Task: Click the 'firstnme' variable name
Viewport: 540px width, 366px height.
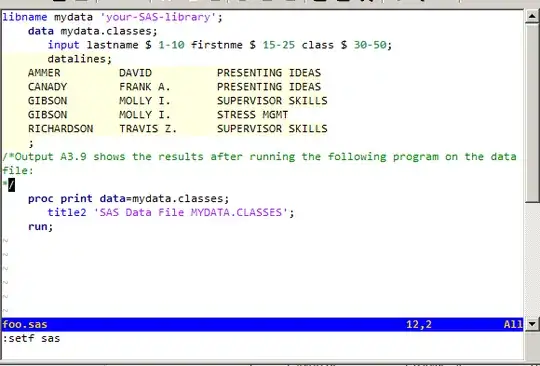Action: click(x=217, y=45)
